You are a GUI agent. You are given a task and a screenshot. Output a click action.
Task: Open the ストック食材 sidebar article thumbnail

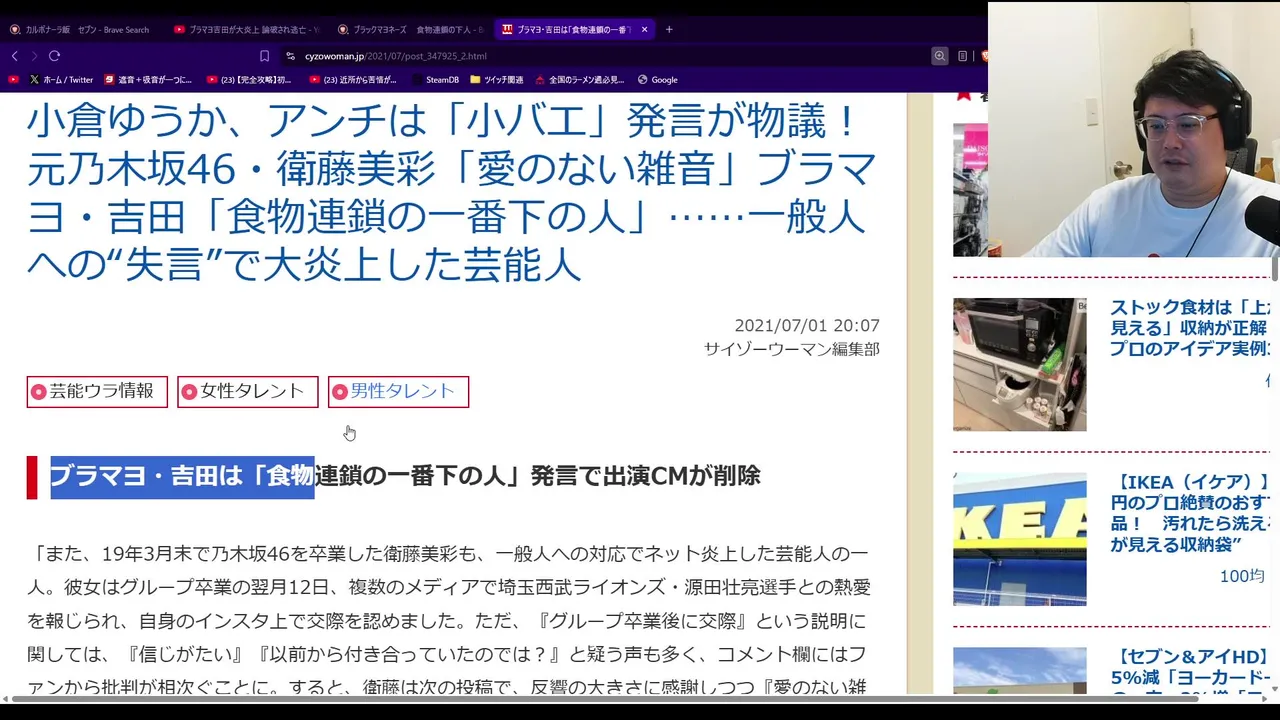(1019, 364)
